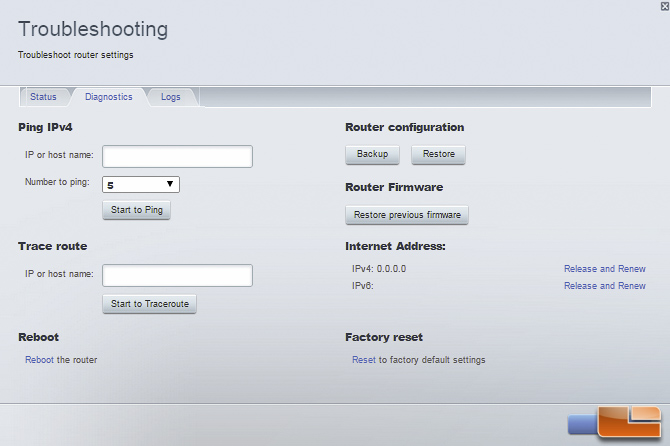Select the Diagnostics tab

(x=109, y=97)
